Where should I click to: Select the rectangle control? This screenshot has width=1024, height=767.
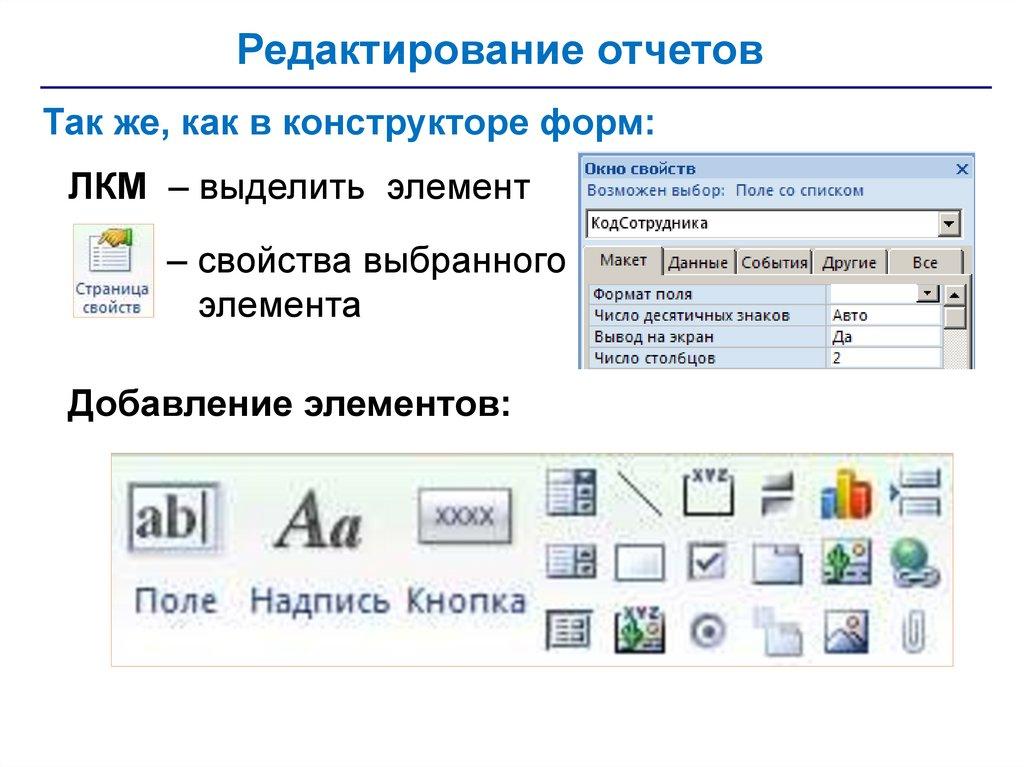(639, 563)
